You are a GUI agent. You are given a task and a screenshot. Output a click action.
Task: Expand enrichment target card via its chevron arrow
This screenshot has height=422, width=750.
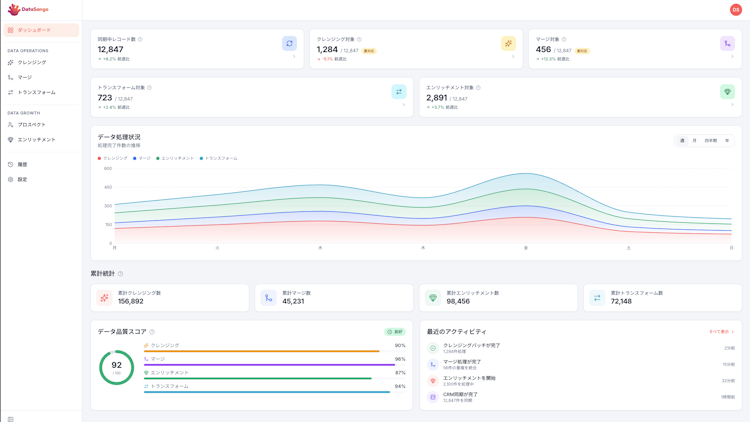coord(732,105)
